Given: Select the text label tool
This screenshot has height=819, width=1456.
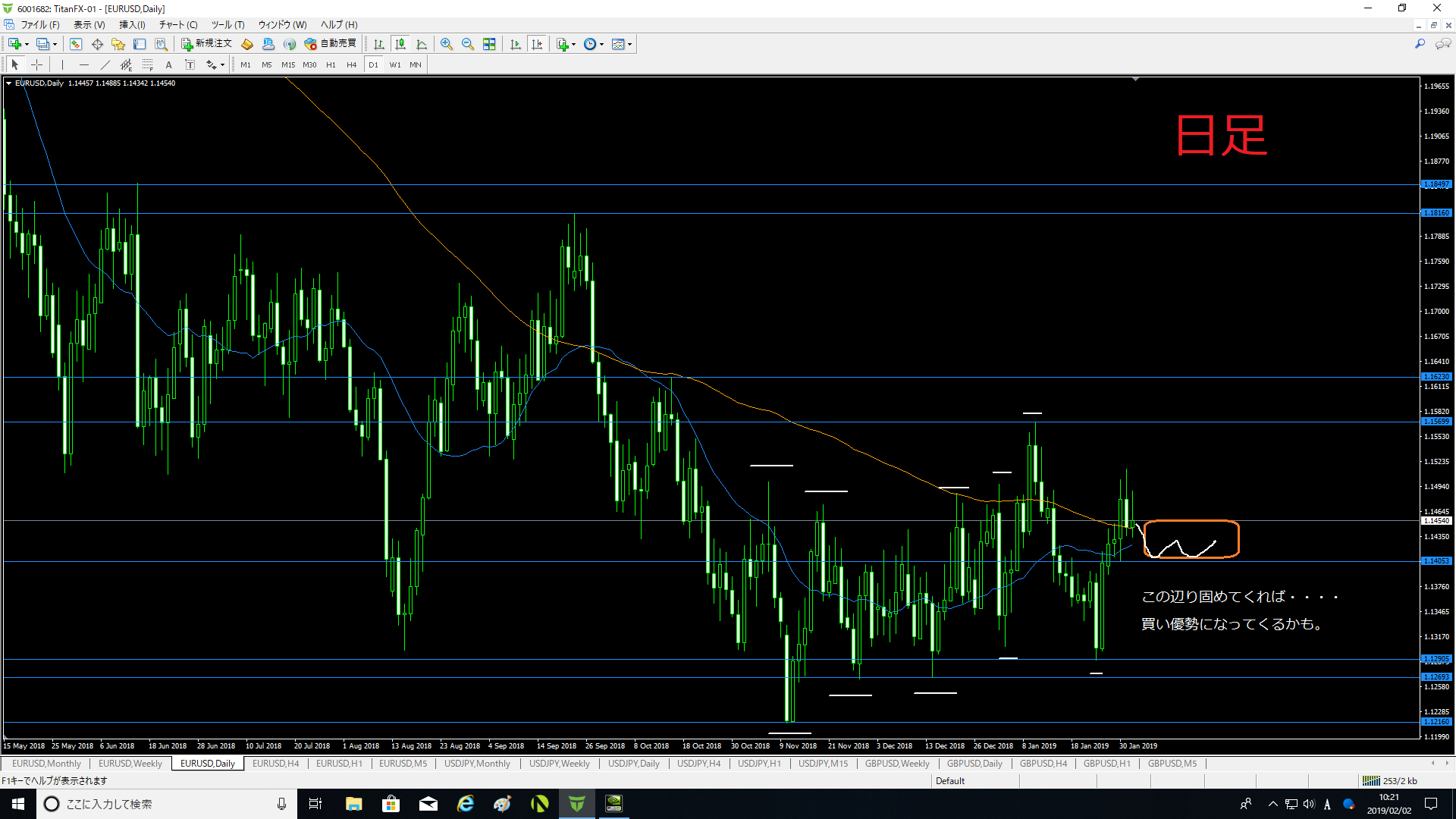Looking at the screenshot, I should 190,65.
